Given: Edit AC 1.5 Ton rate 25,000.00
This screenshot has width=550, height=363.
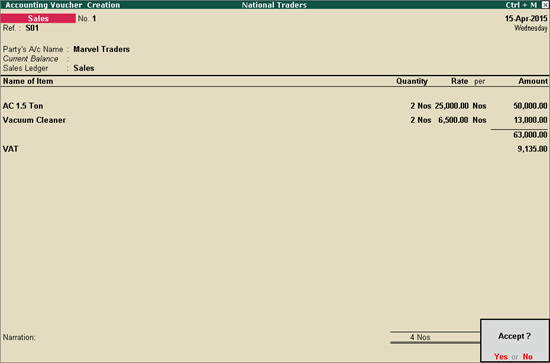Looking at the screenshot, I should 452,106.
